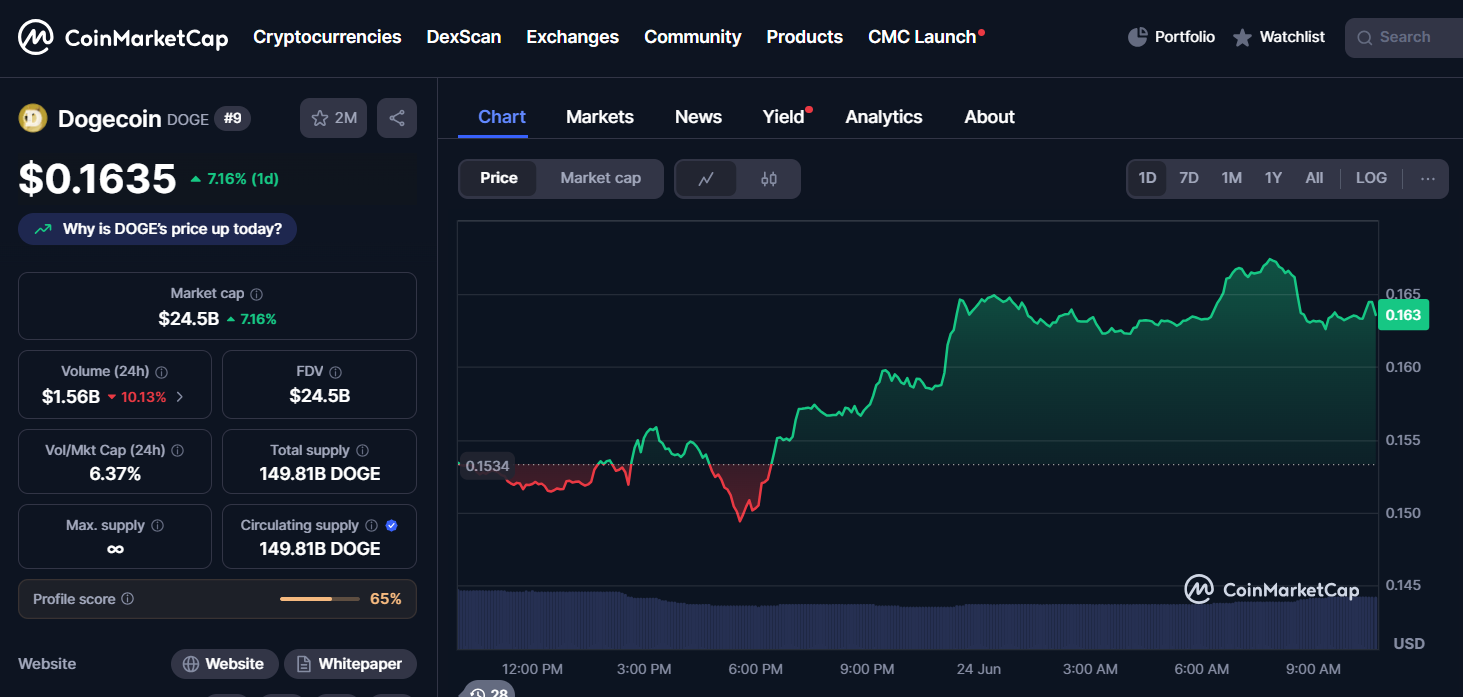Screen dimensions: 1463x697
Task: Click Max. supply info icon
Action: point(157,526)
